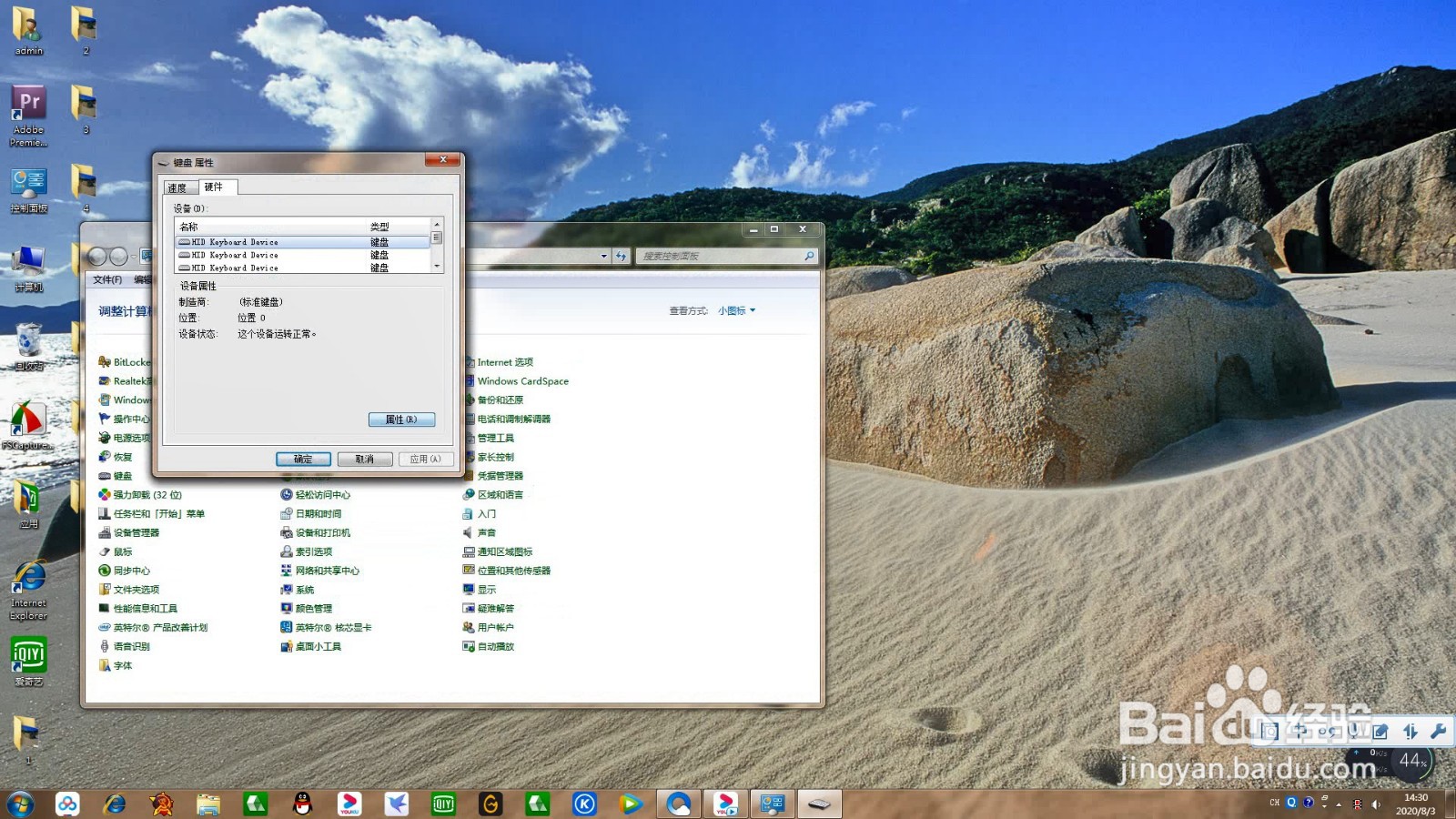Open the Internet Explorer desktop shortcut
The image size is (1456, 819).
point(29,590)
